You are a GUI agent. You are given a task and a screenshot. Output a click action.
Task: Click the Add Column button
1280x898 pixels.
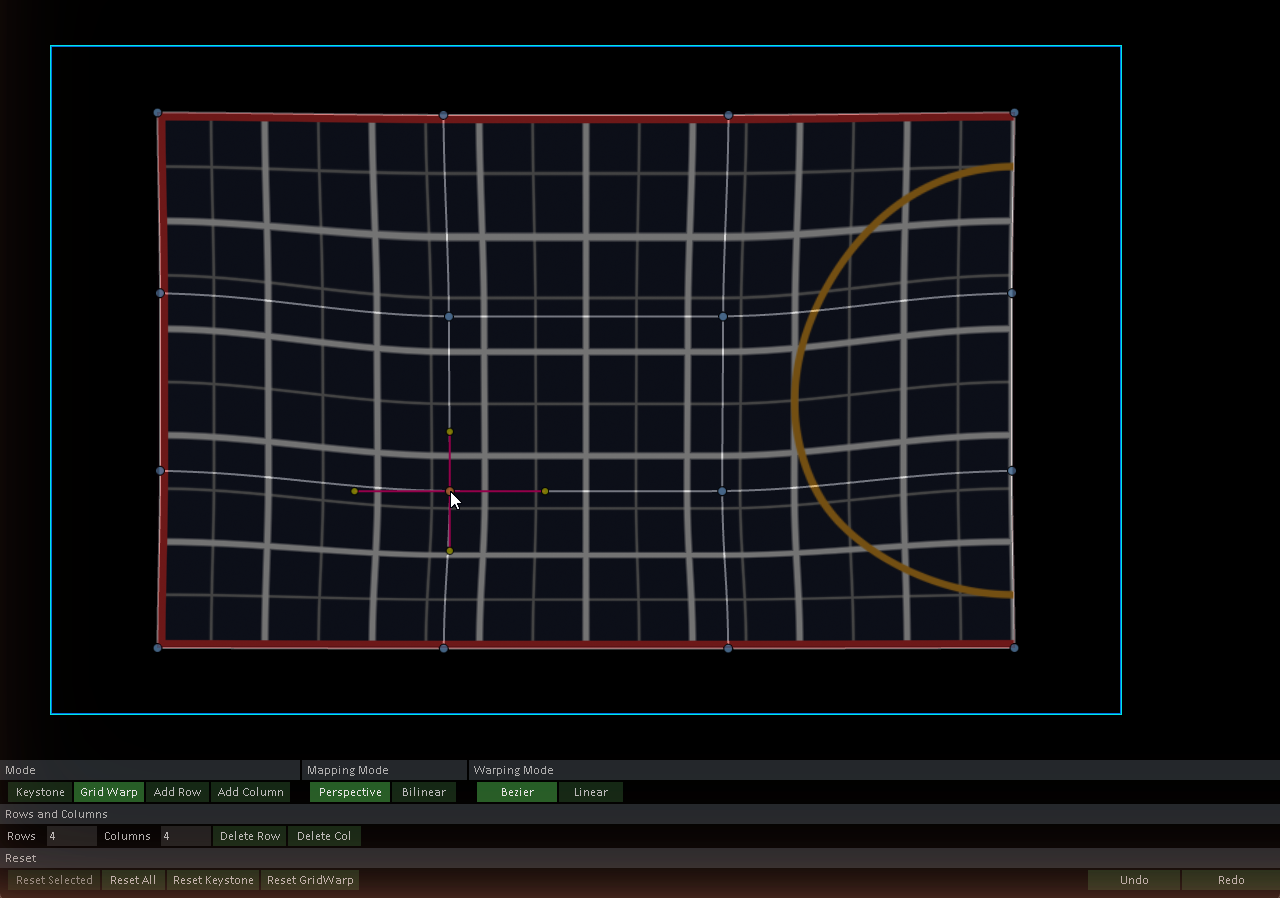(251, 792)
